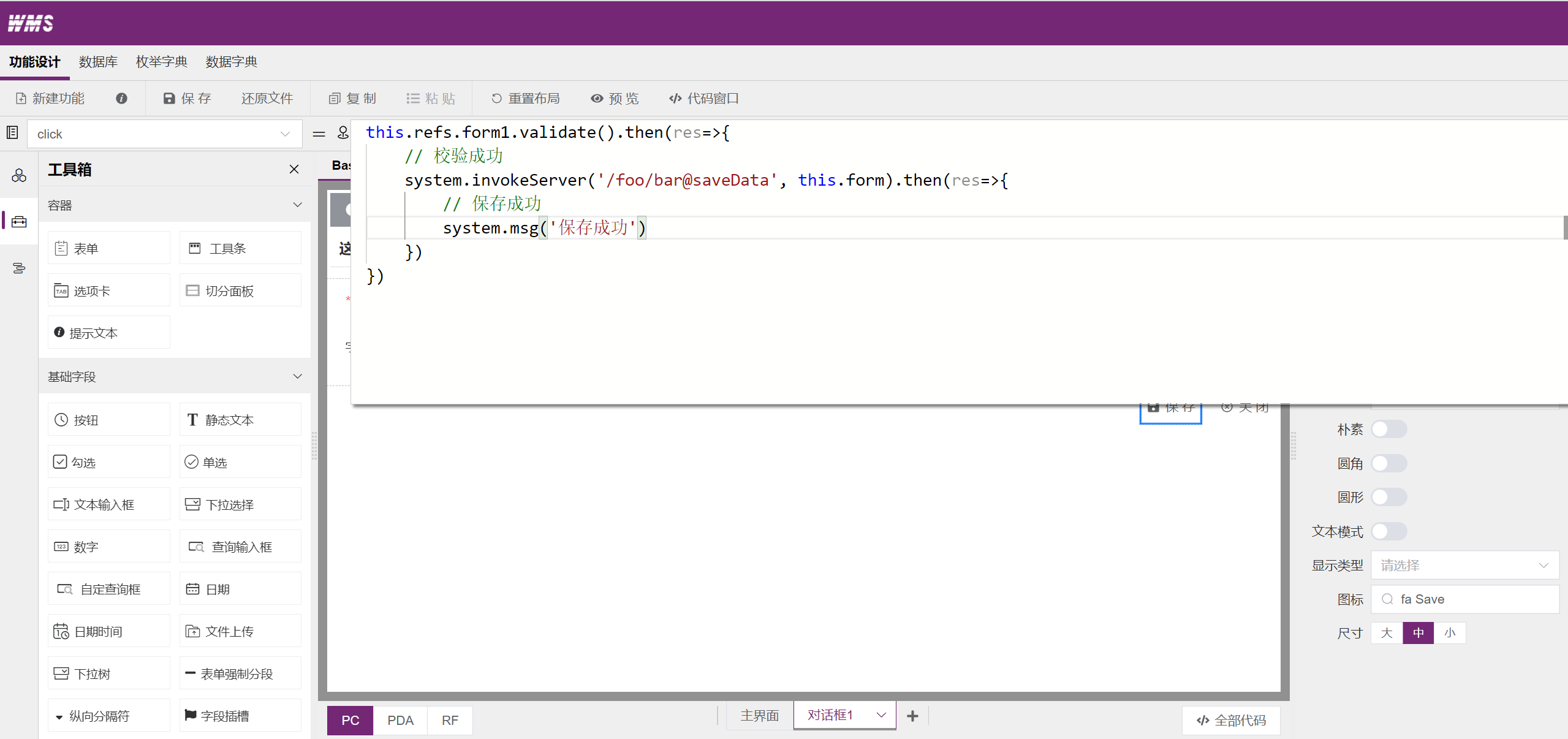Set size to 大
The width and height of the screenshot is (1568, 739).
pyautogui.click(x=1387, y=633)
